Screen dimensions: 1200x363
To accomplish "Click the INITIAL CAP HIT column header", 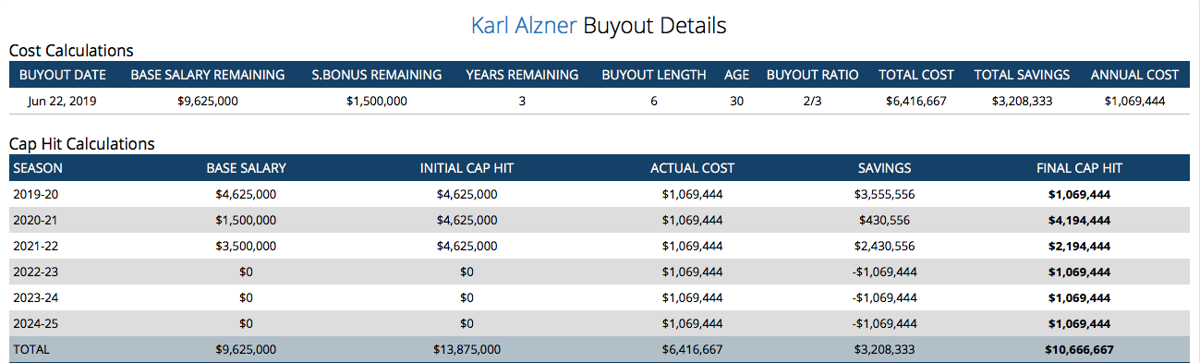I will click(x=467, y=168).
